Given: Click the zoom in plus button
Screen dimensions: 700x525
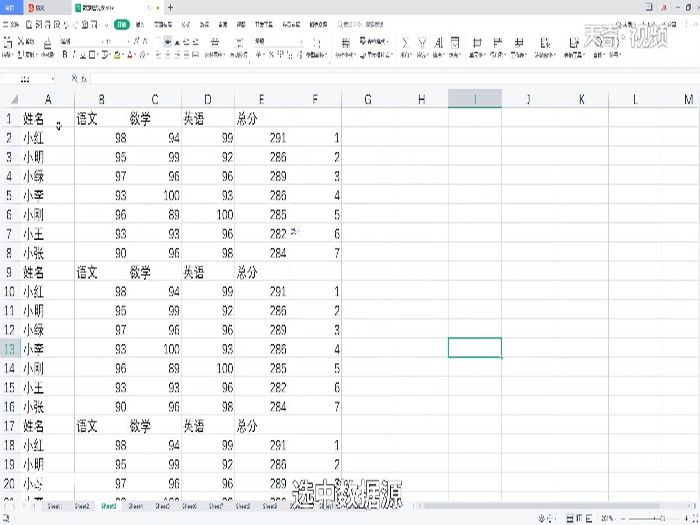Looking at the screenshot, I should (687, 518).
